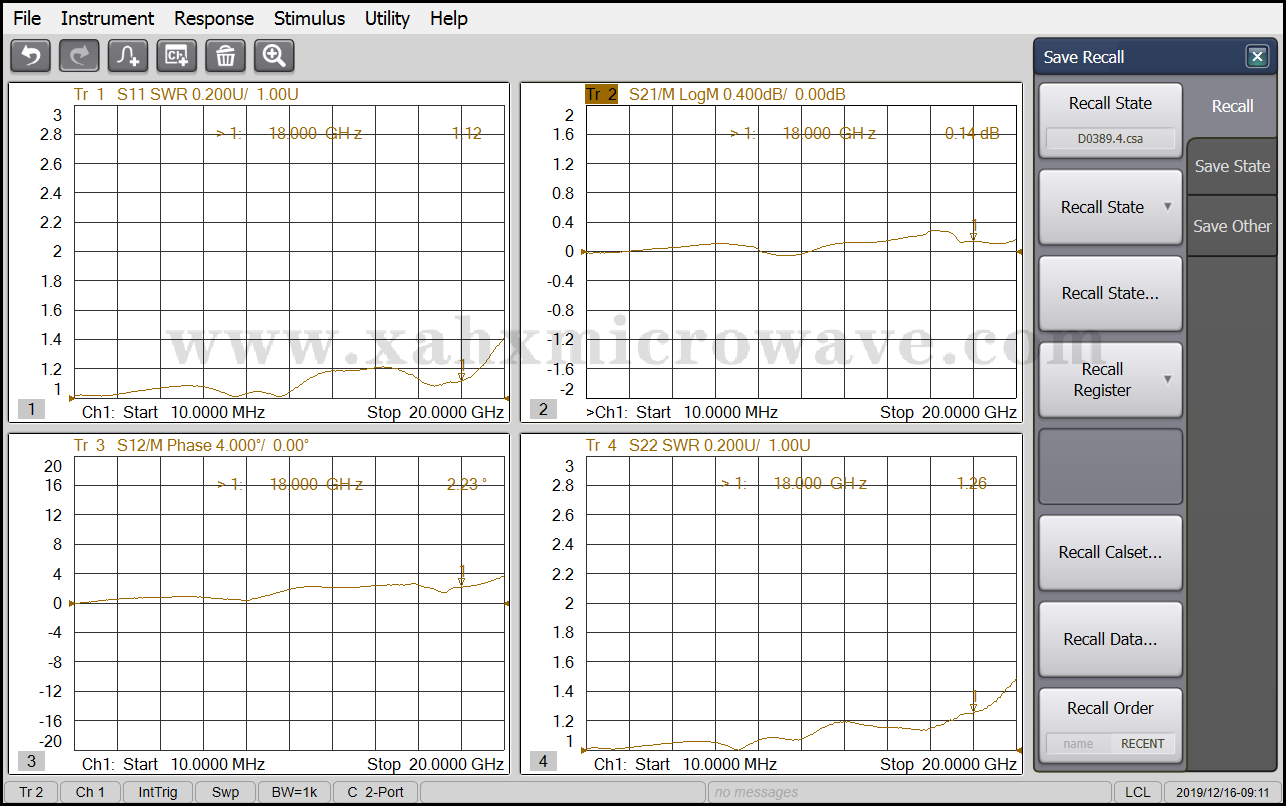1286x806 pixels.
Task: Switch to the Save State tab
Action: pyautogui.click(x=1232, y=166)
